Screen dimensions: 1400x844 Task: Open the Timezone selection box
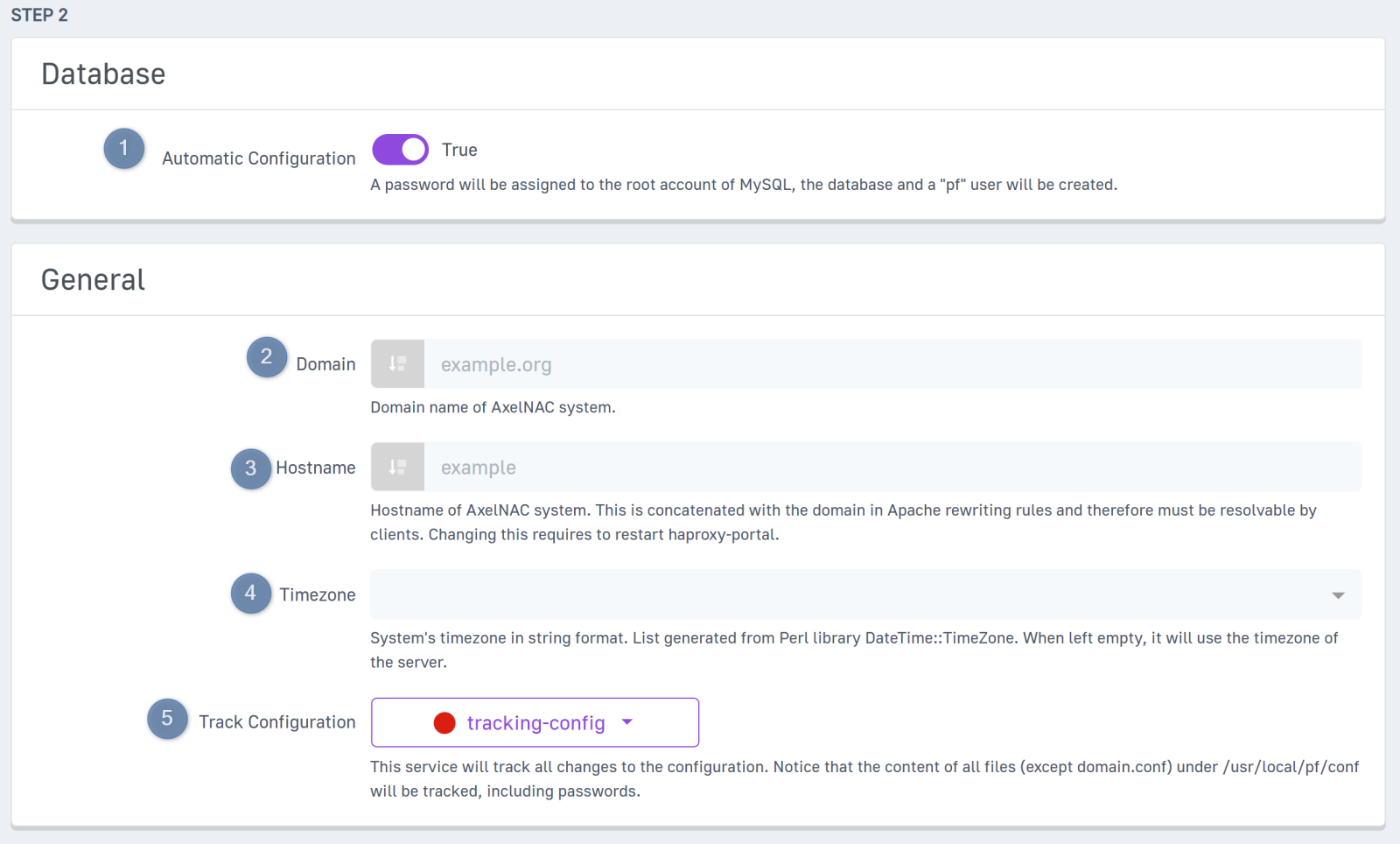click(849, 595)
